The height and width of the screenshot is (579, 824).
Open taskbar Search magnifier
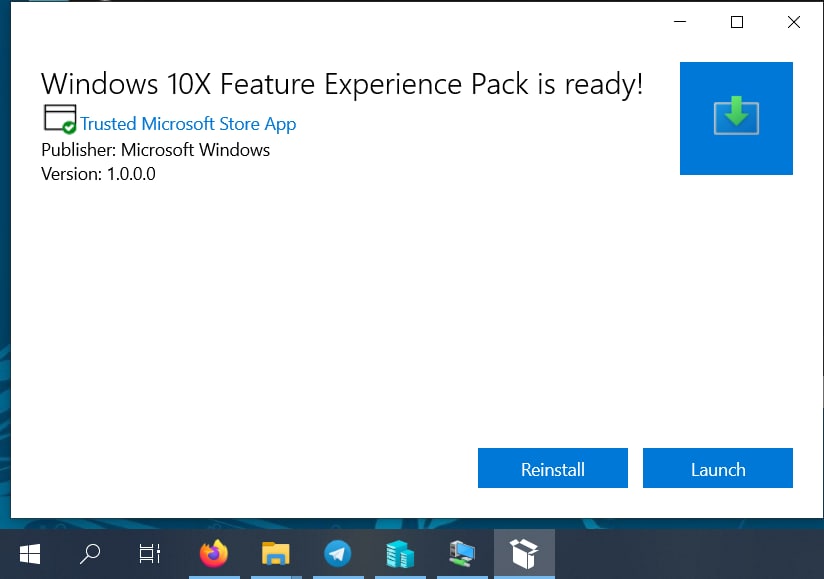tap(90, 554)
